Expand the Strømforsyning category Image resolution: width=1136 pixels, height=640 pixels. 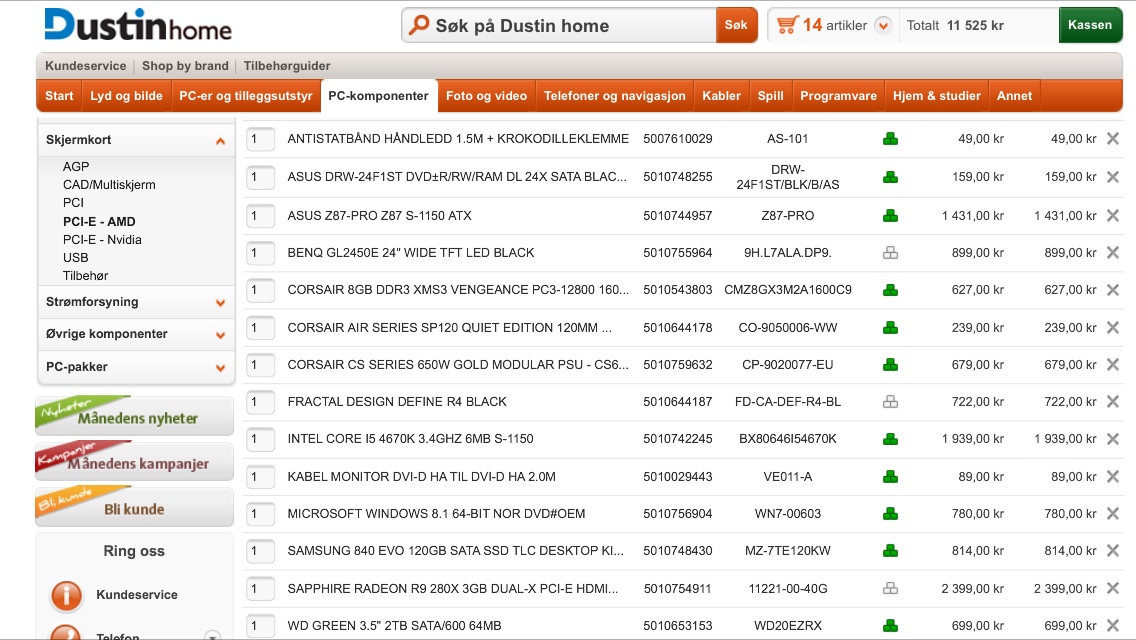click(x=220, y=303)
